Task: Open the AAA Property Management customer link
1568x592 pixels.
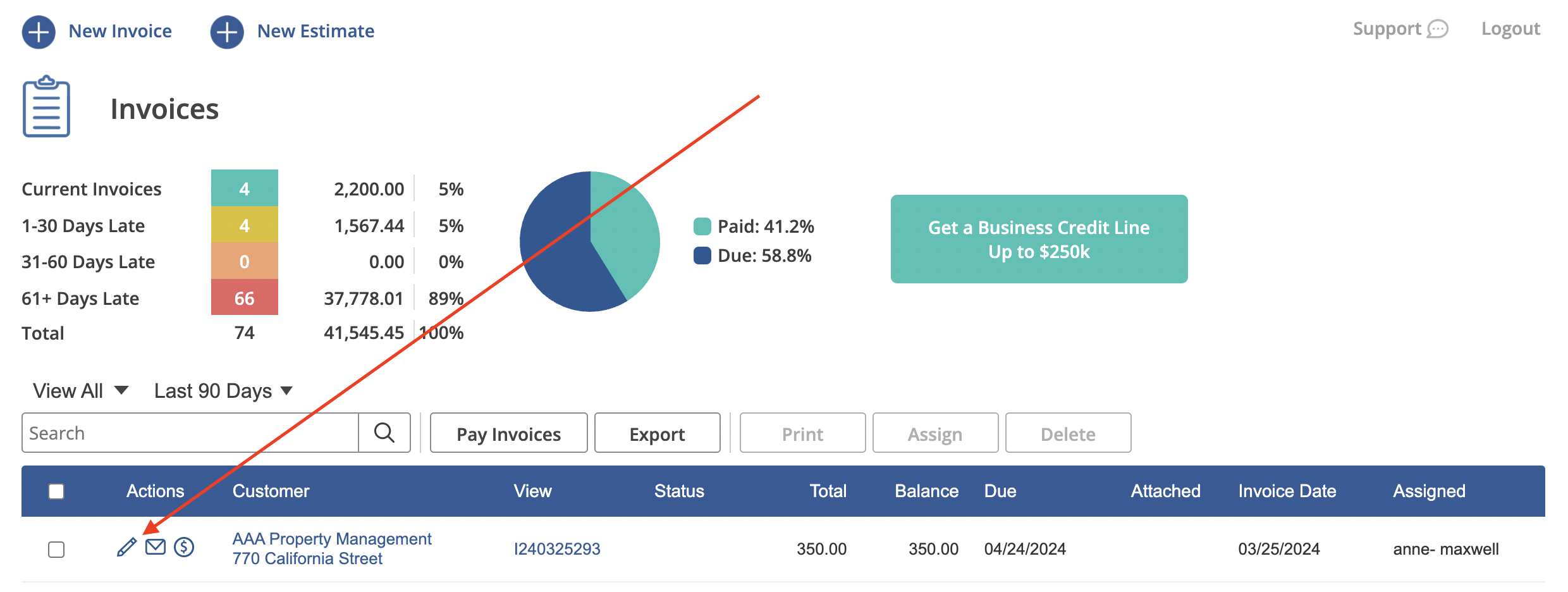Action: click(332, 539)
